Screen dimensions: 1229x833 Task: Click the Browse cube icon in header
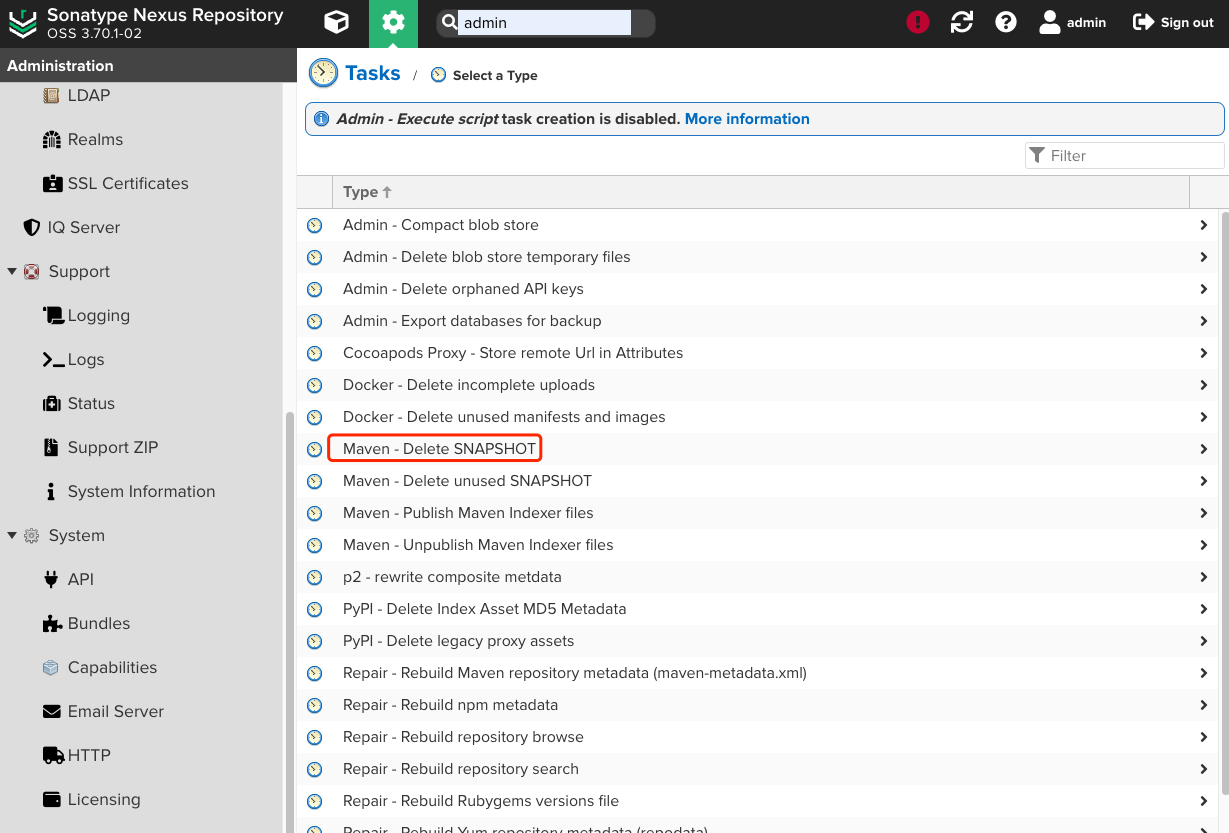(337, 23)
